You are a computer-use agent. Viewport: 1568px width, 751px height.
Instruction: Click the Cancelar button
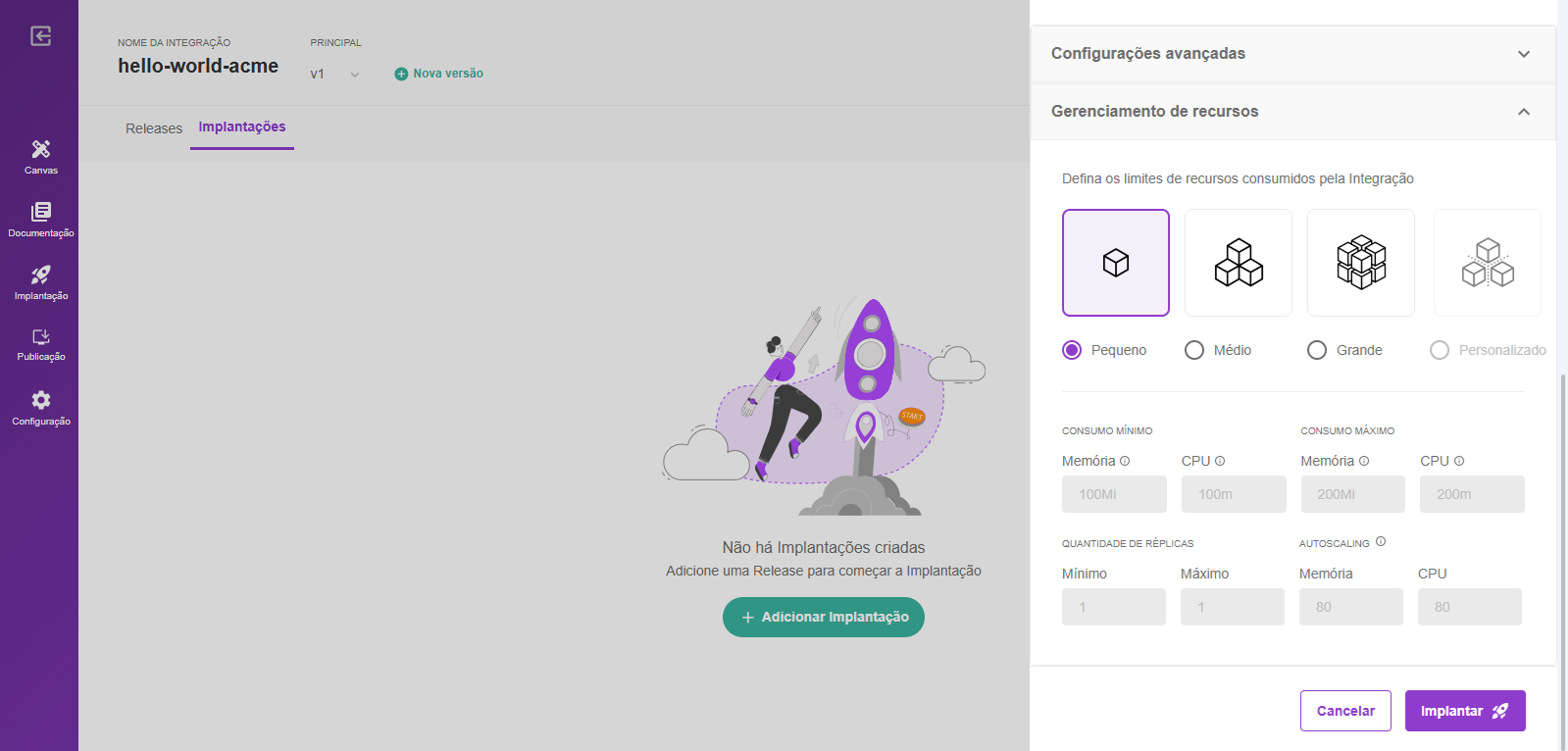[x=1344, y=711]
